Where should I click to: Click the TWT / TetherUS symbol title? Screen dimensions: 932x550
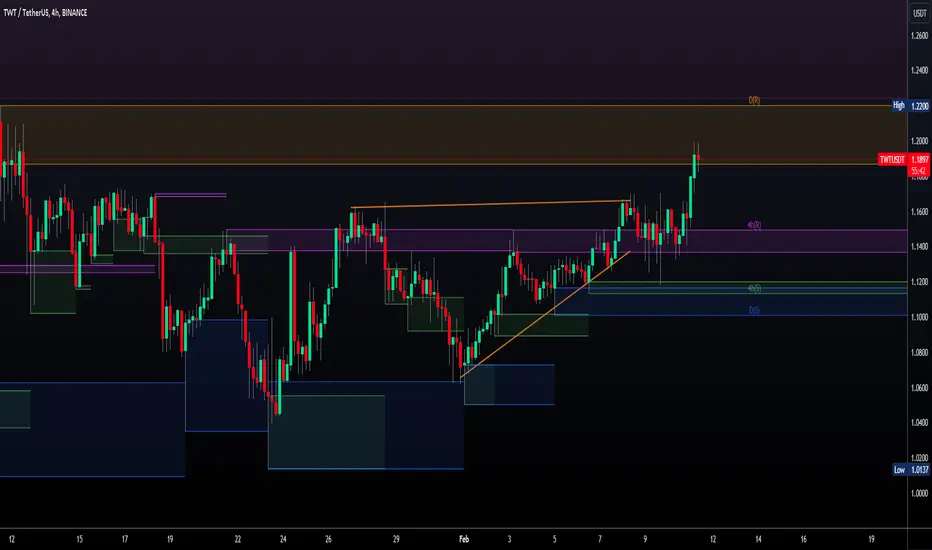[45, 12]
